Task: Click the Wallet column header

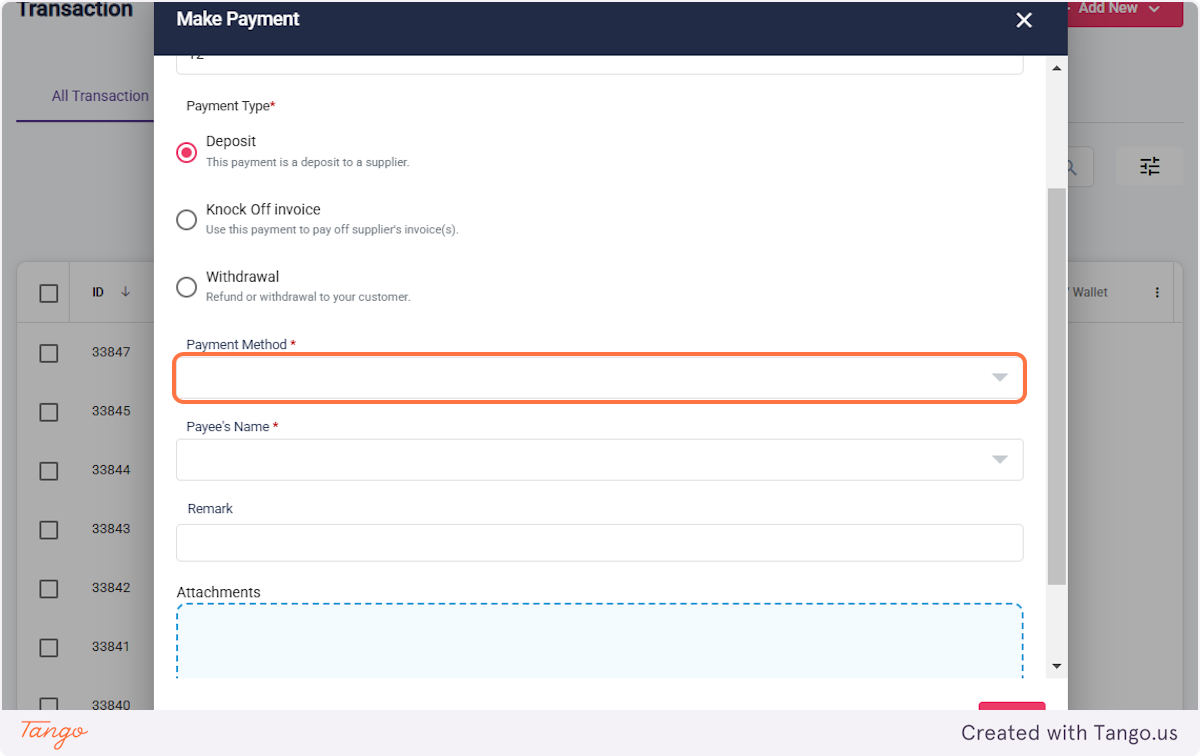Action: pyautogui.click(x=1088, y=293)
